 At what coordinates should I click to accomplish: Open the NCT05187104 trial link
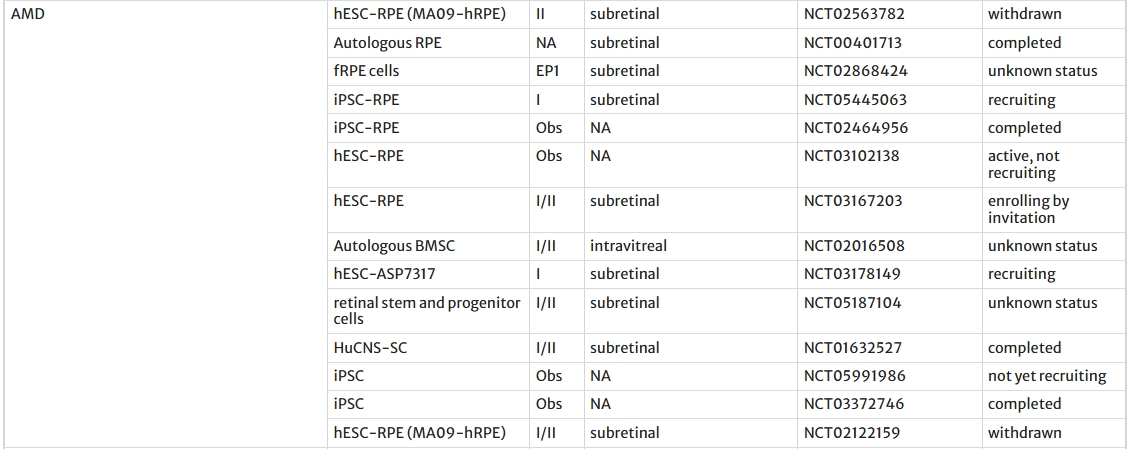click(x=853, y=303)
